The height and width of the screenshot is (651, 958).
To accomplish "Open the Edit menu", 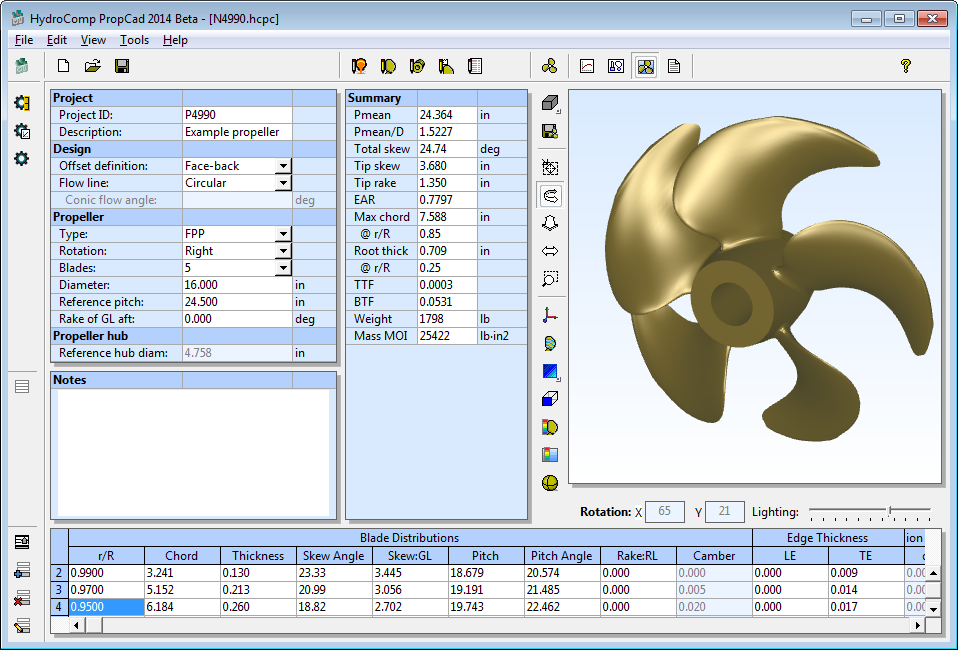I will 57,40.
